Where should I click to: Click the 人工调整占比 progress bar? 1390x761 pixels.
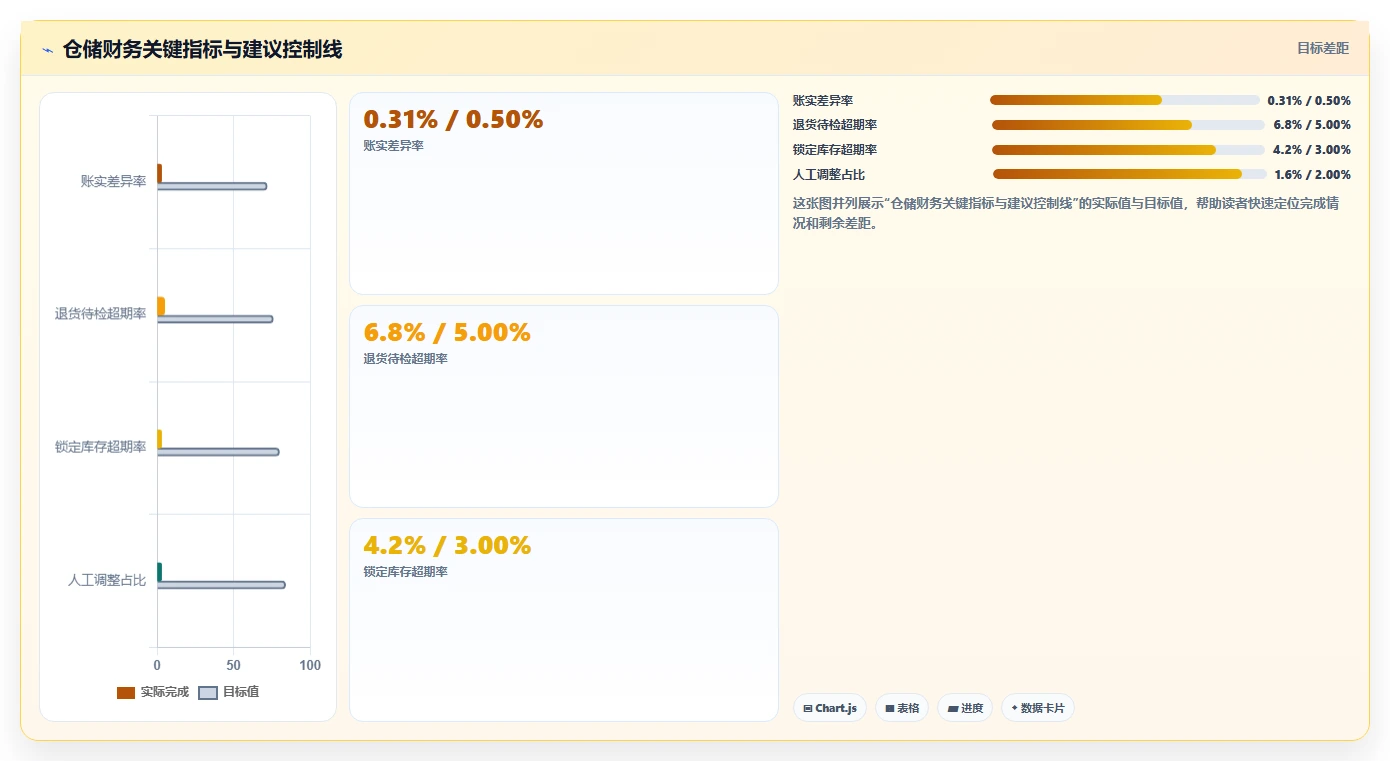click(x=1130, y=174)
